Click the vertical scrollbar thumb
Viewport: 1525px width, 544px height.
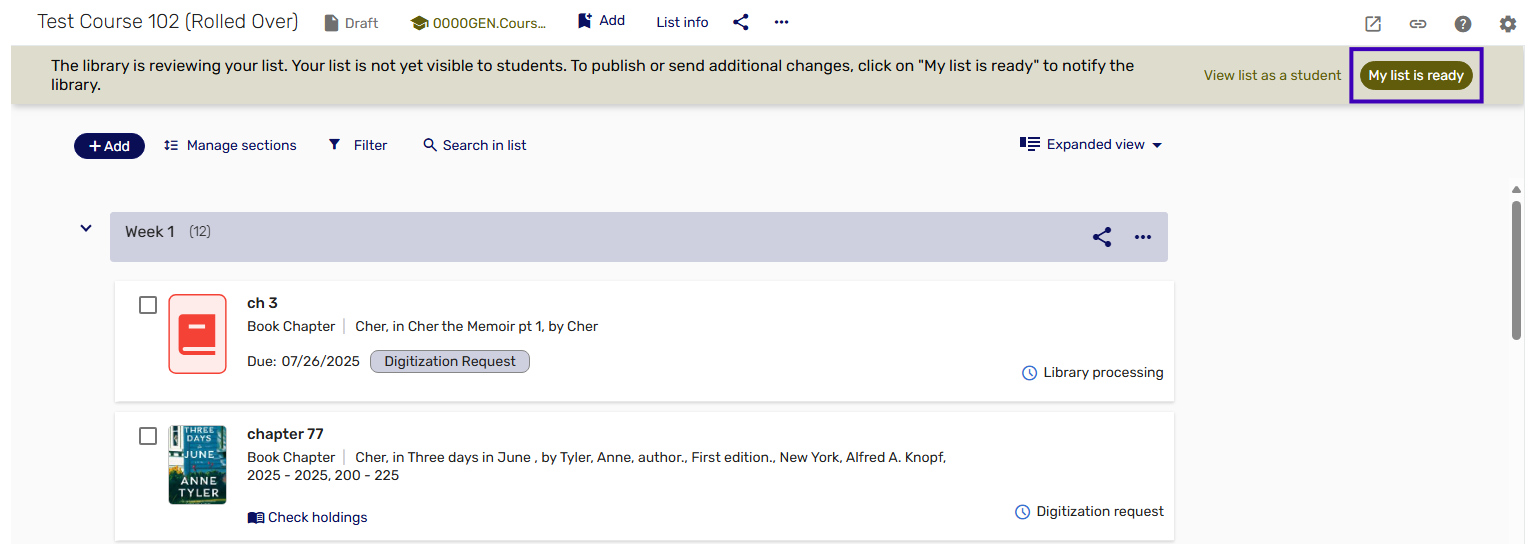tap(1516, 270)
